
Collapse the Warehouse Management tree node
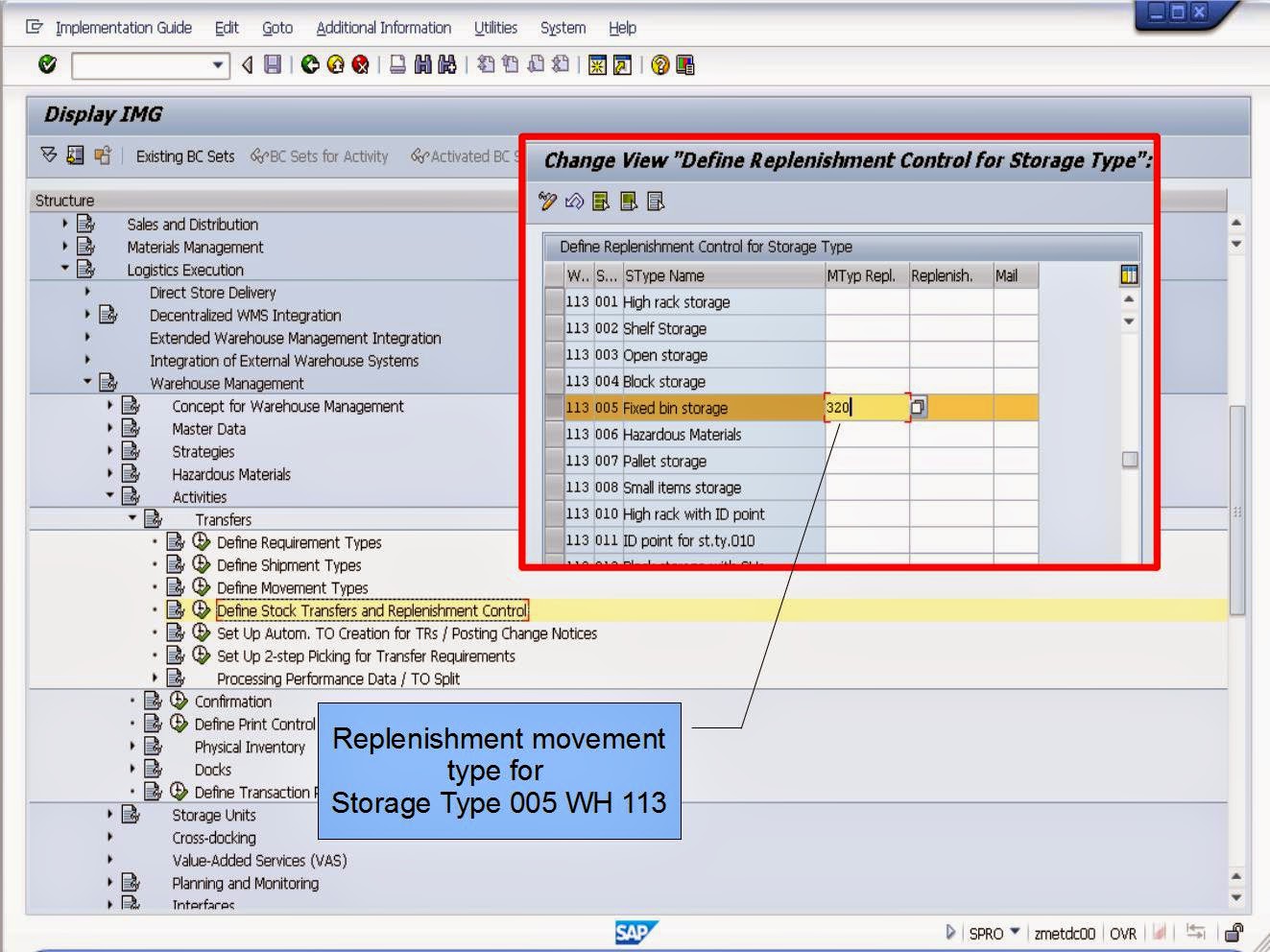[x=88, y=383]
